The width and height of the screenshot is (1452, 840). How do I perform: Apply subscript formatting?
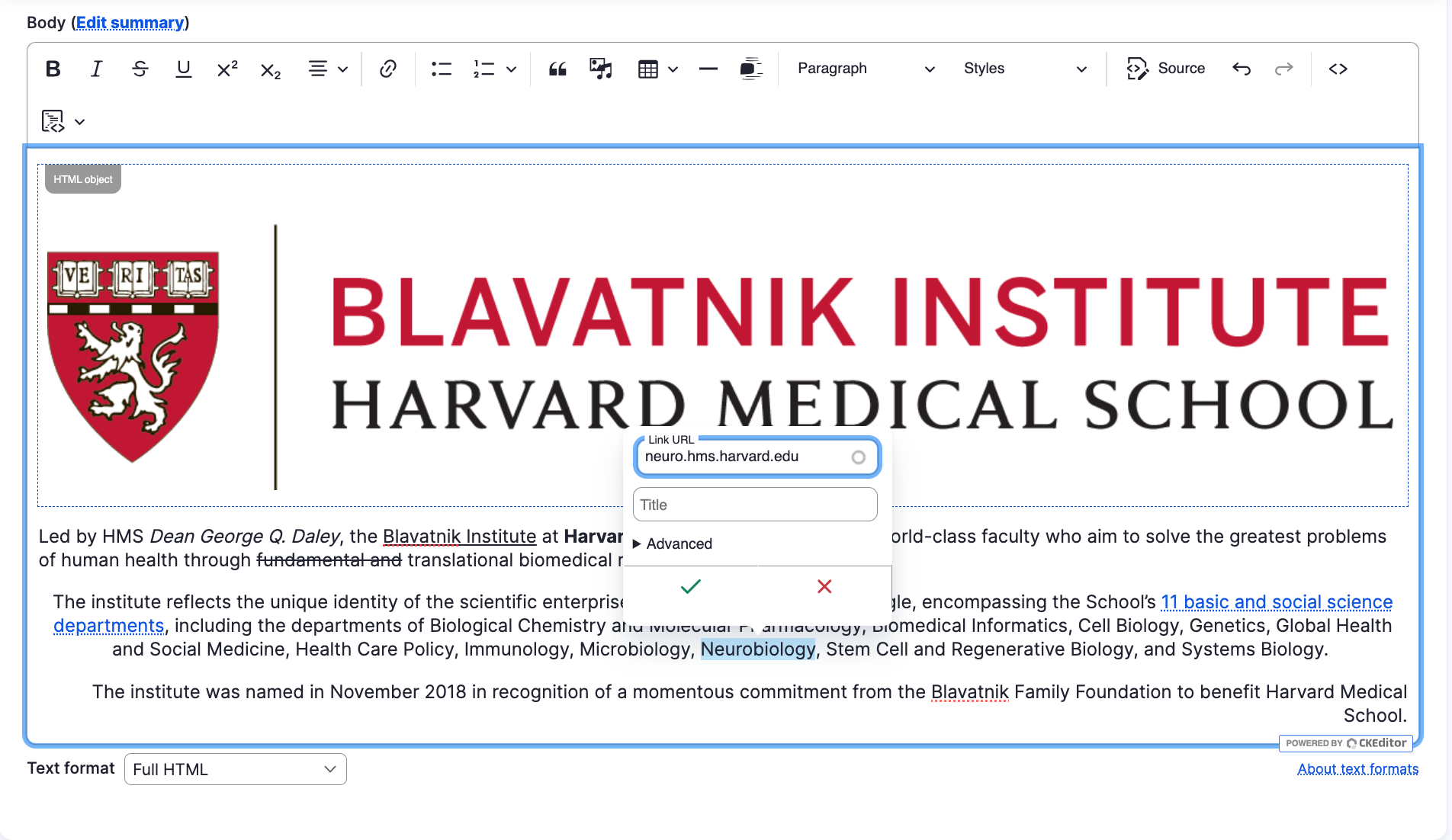coord(271,69)
